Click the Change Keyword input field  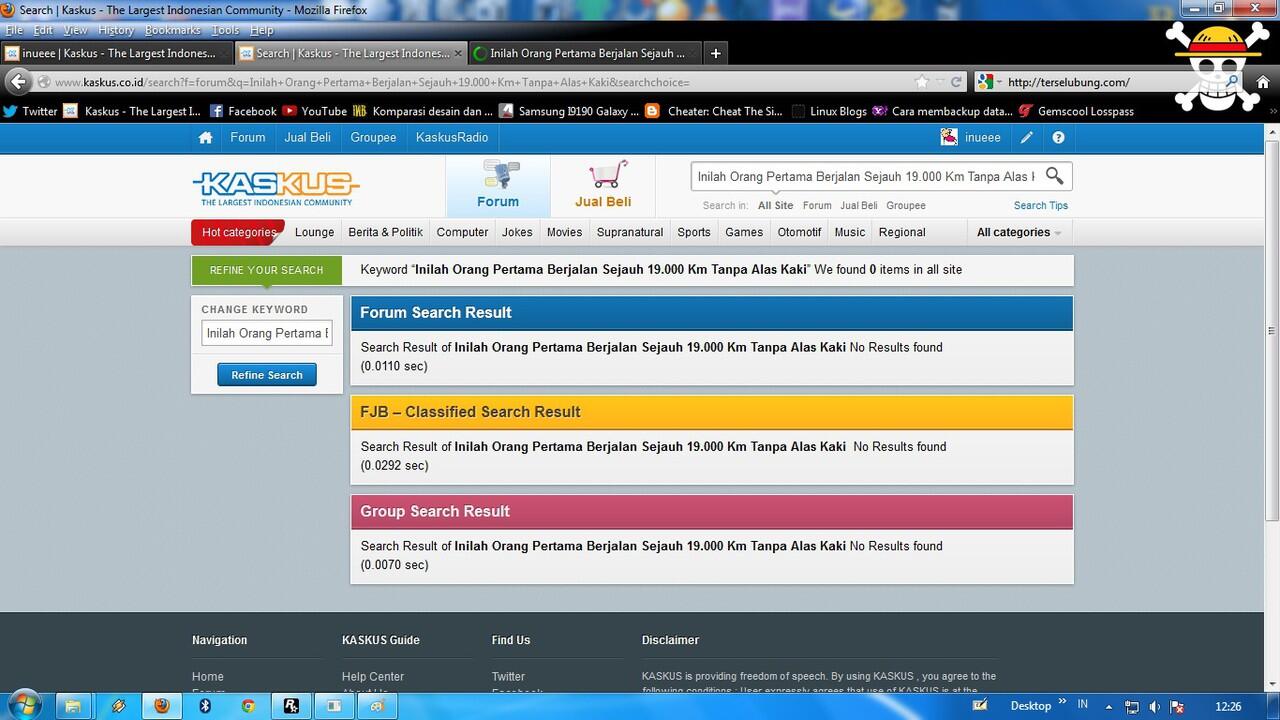pos(267,333)
